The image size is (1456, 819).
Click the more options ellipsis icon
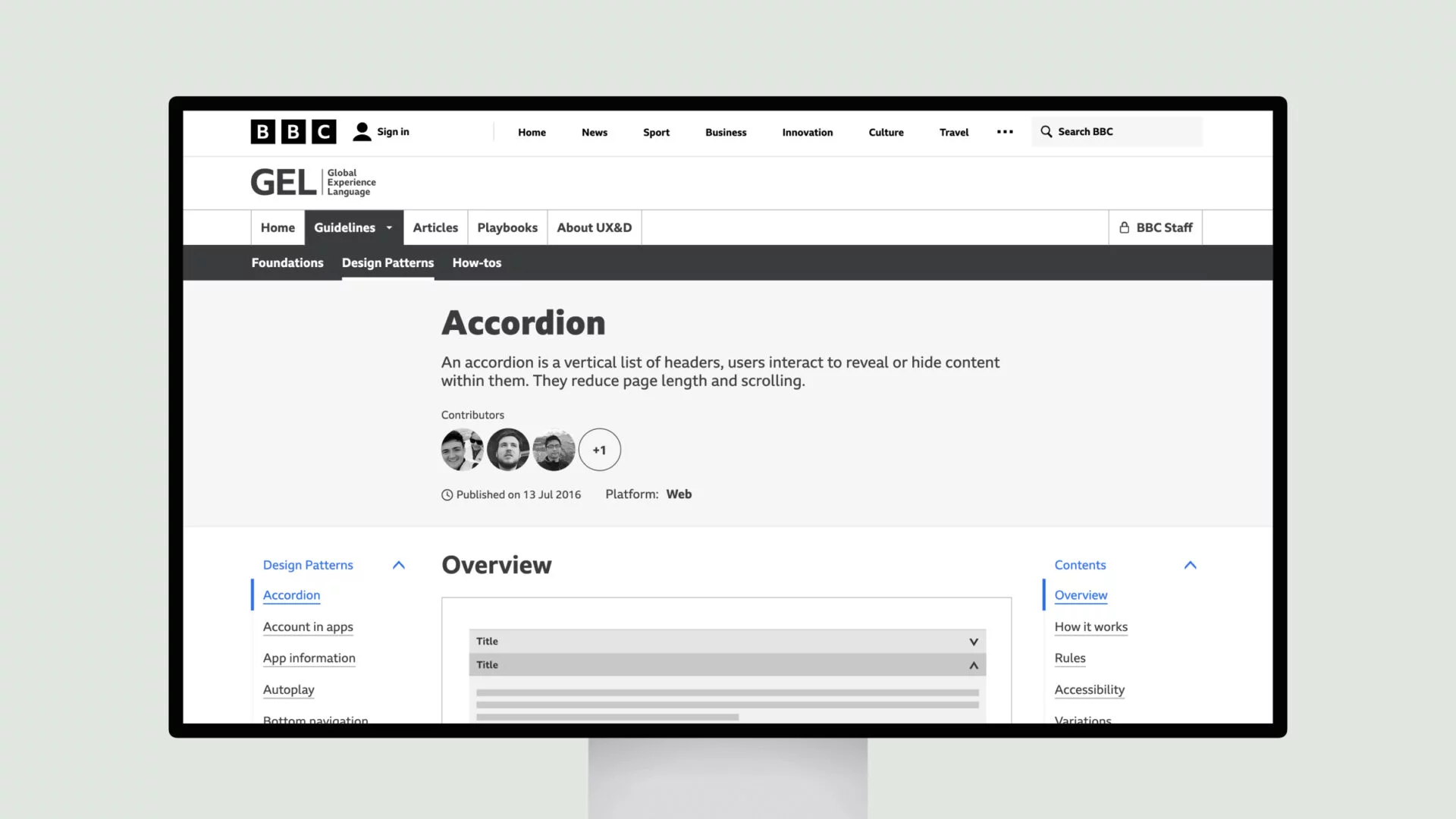point(1005,131)
